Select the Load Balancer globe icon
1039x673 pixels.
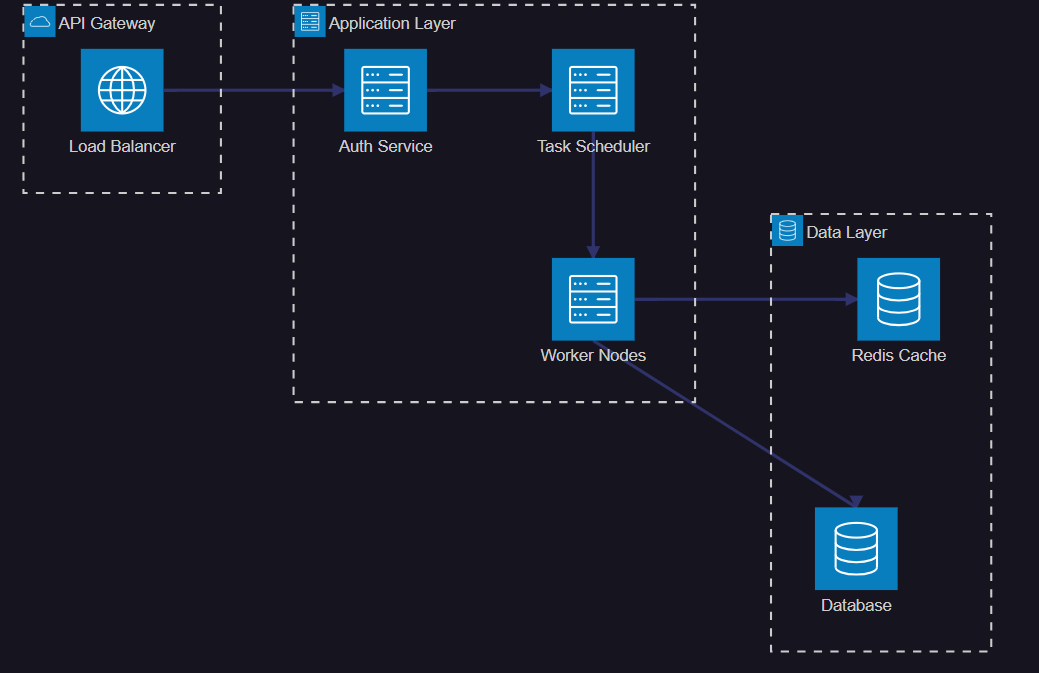(122, 90)
